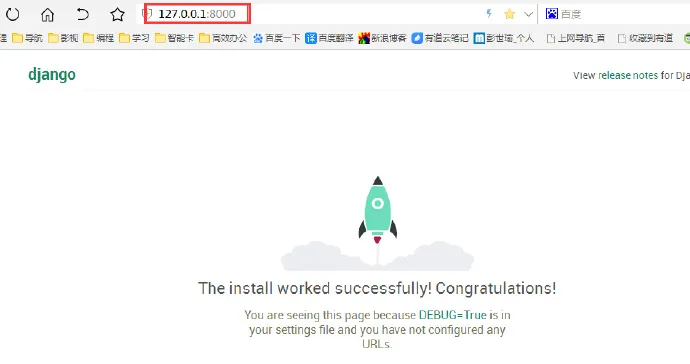Open the 百度一下 bookmark
This screenshot has width=690, height=364.
pos(276,38)
